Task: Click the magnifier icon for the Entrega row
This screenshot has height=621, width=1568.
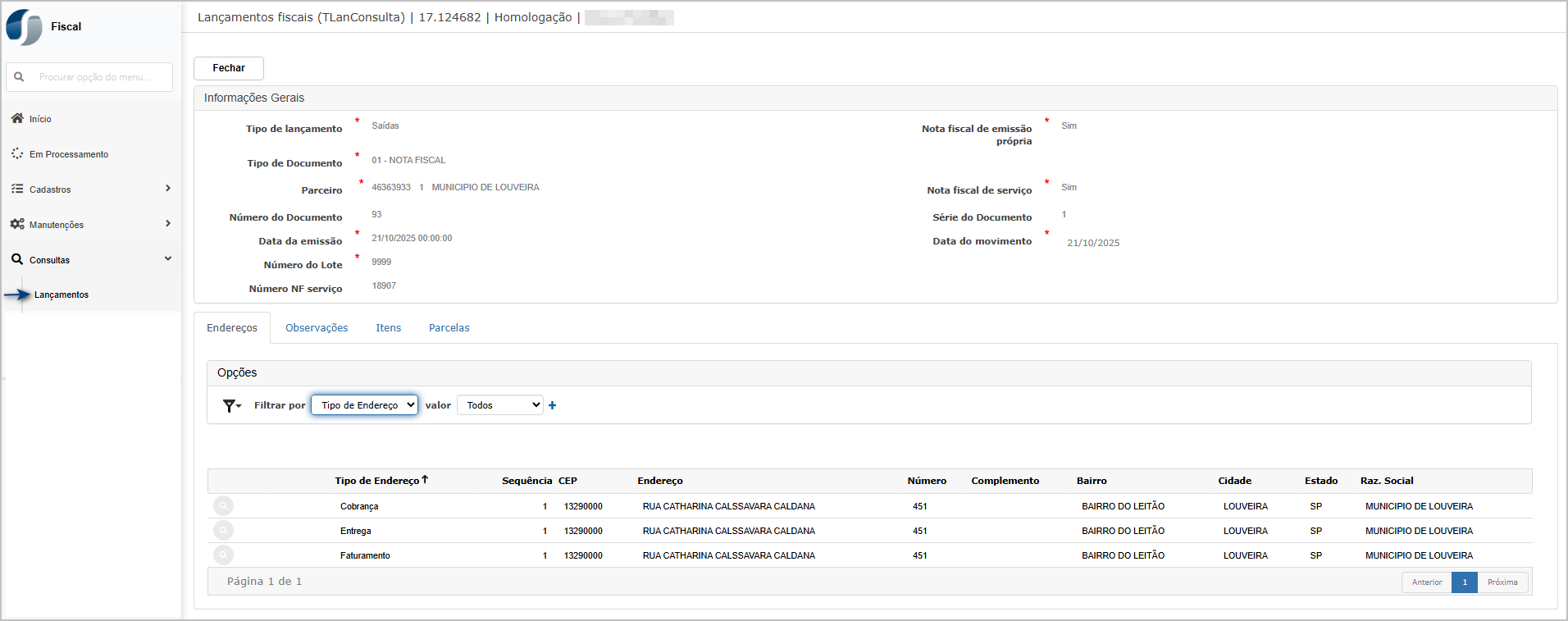Action: 223,531
